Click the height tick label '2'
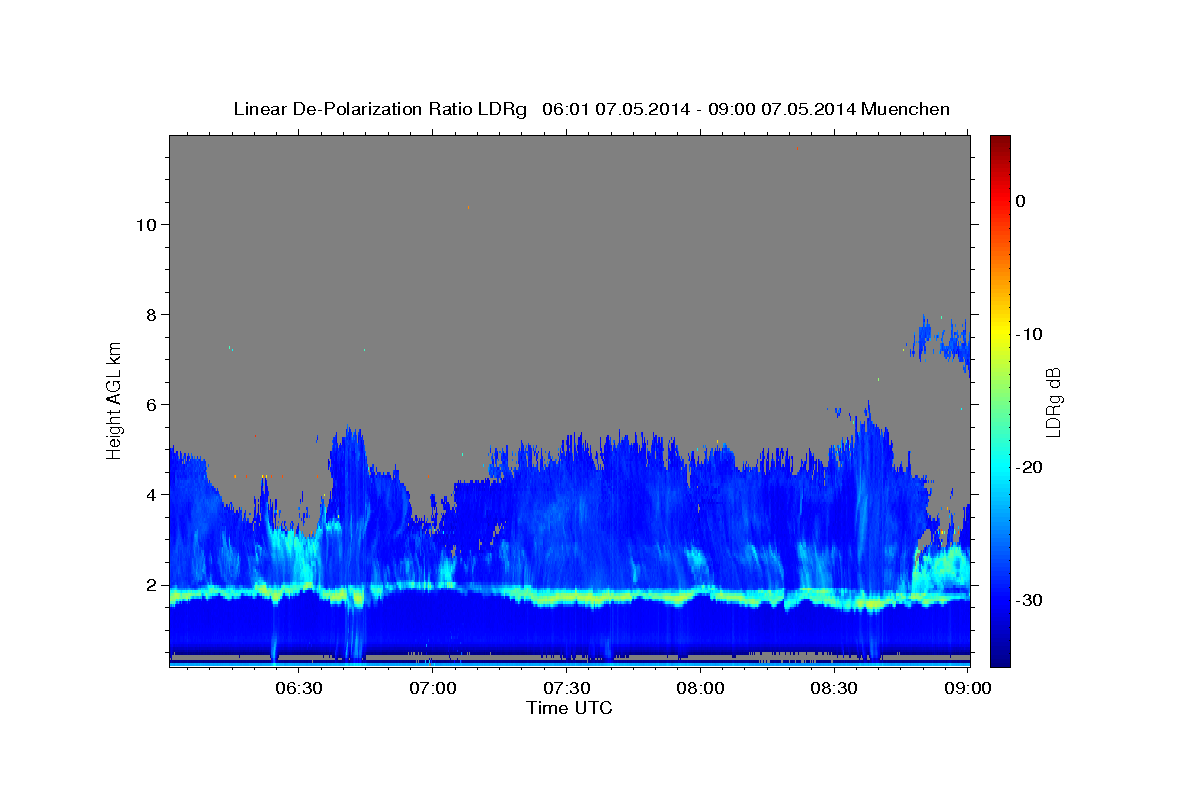Screen dimensions: 1200x800 point(151,584)
